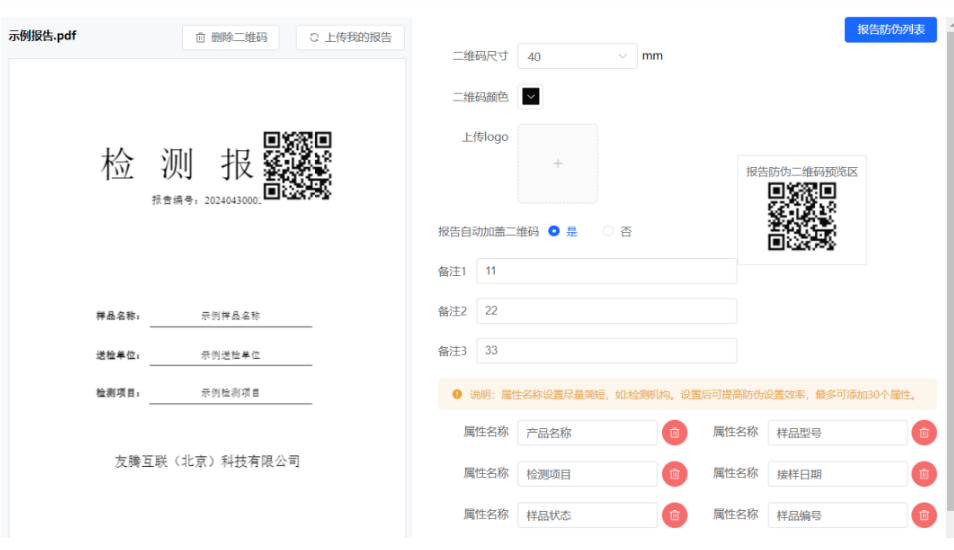Delete the 样品型号 attribute with its trash icon
The image size is (954, 550).
pos(924,433)
